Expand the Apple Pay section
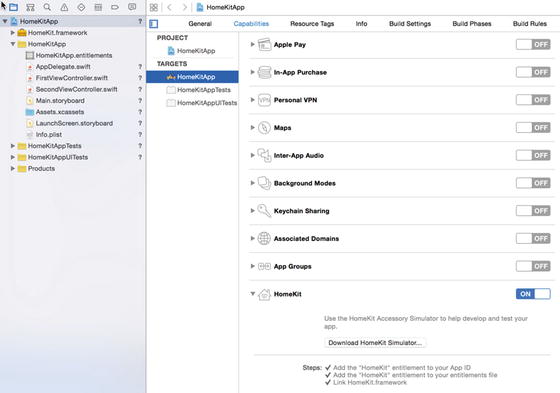The height and width of the screenshot is (393, 560). pos(252,45)
